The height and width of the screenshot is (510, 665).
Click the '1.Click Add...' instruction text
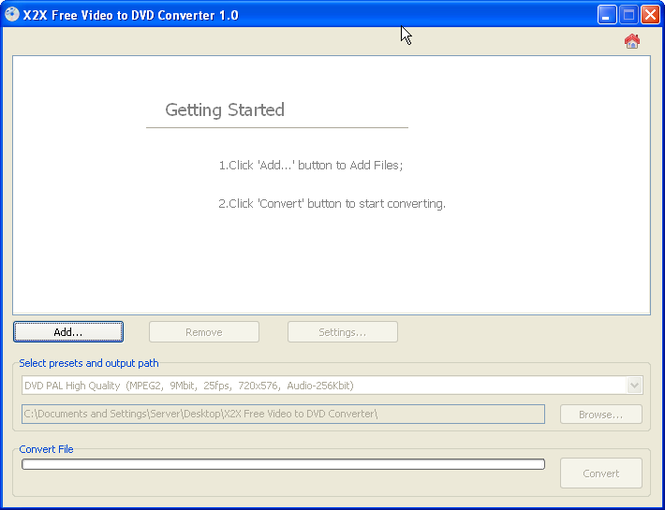311,165
